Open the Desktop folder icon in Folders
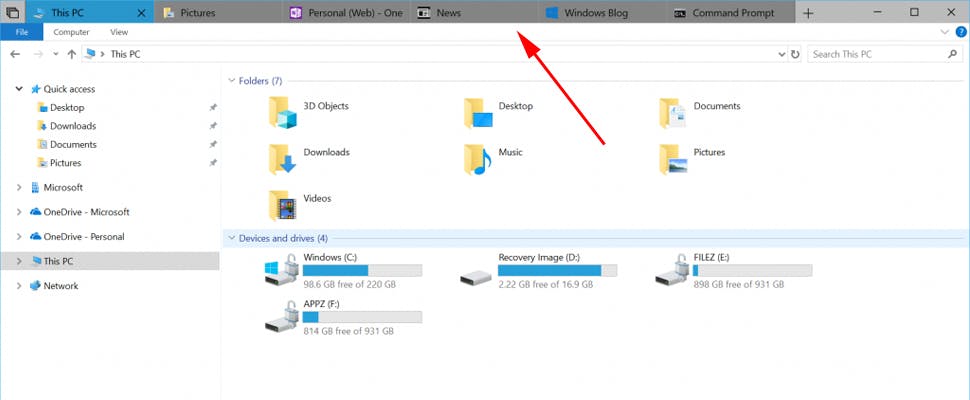970x400 pixels. coord(478,113)
